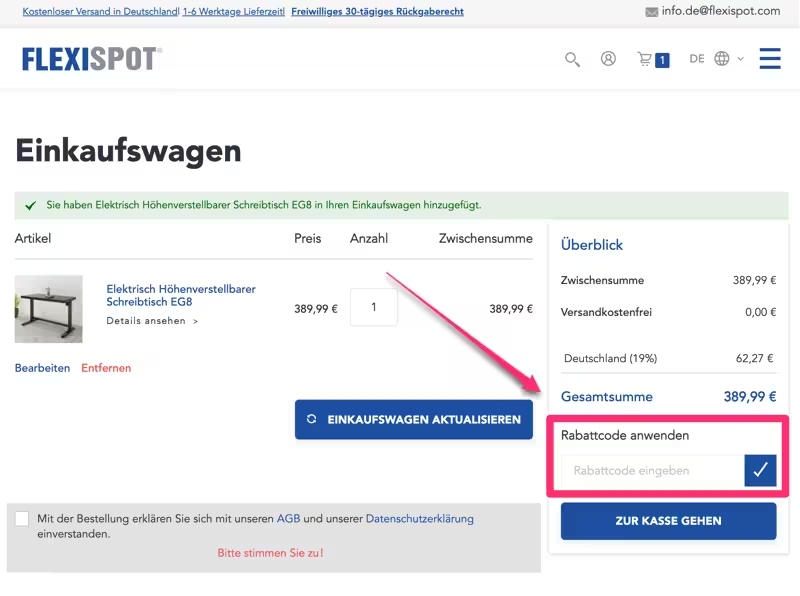Viewport: 800px width, 596px height.
Task: Click the 'Entfernen' link
Action: click(x=106, y=368)
